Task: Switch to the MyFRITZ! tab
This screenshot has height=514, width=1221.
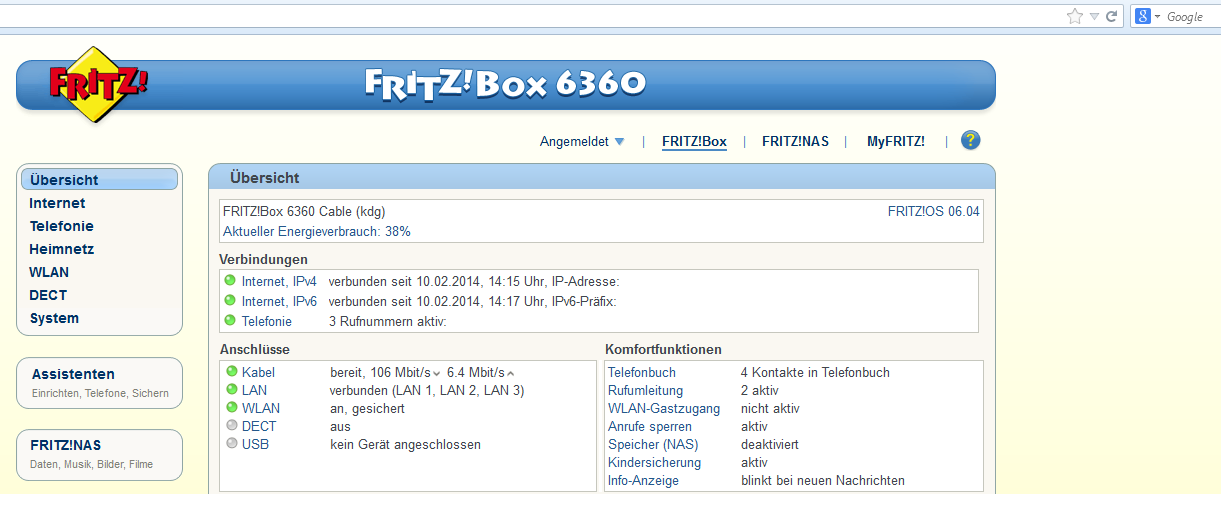Action: [x=896, y=142]
